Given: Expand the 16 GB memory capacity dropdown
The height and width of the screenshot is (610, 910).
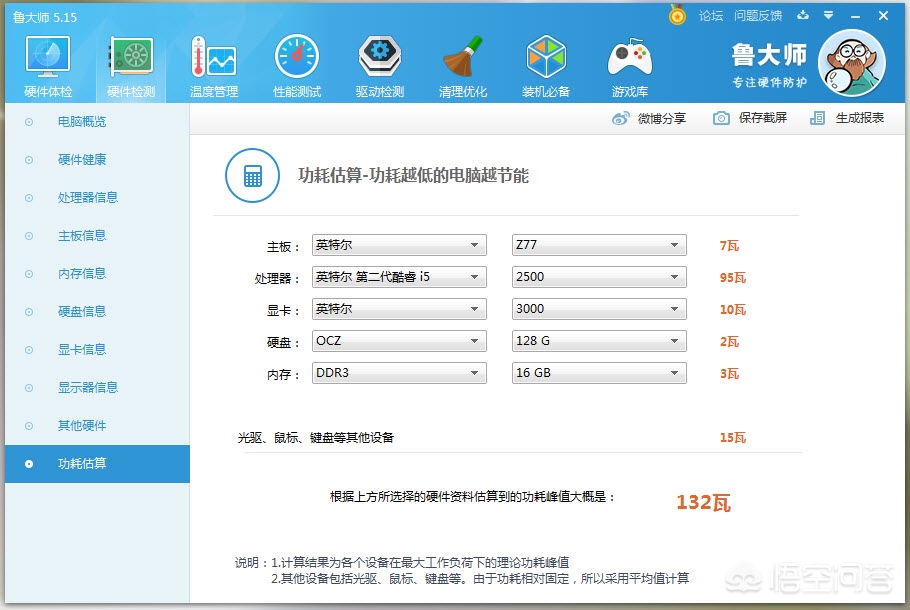Looking at the screenshot, I should click(x=598, y=372).
